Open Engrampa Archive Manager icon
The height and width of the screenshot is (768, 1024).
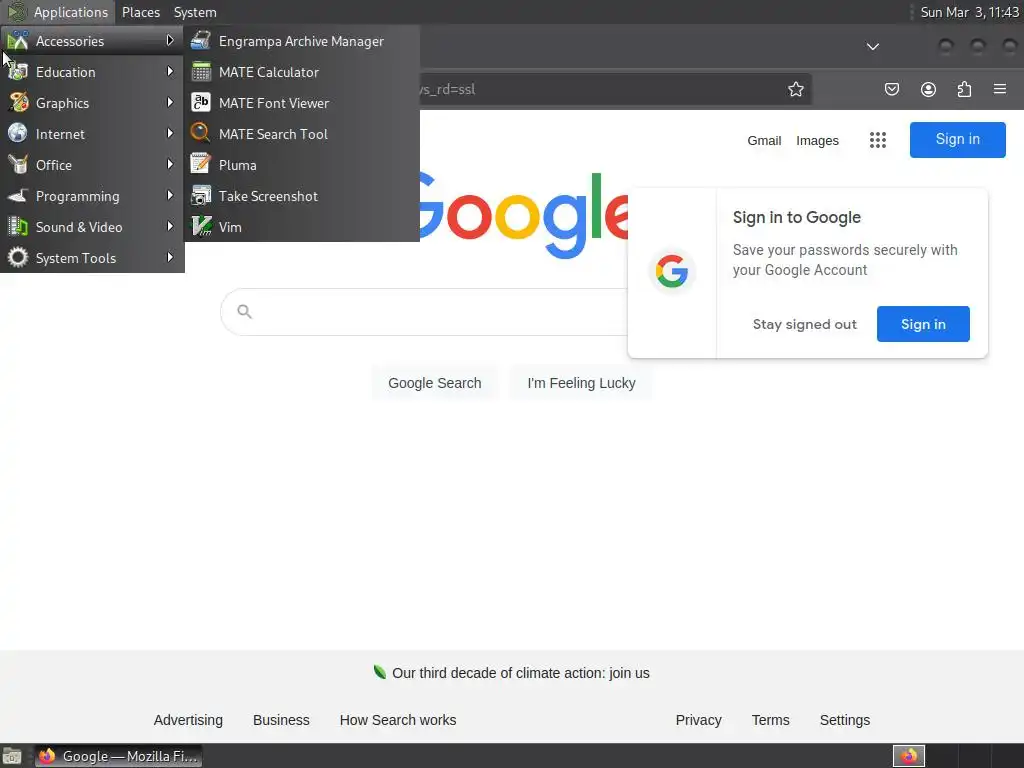coord(200,40)
